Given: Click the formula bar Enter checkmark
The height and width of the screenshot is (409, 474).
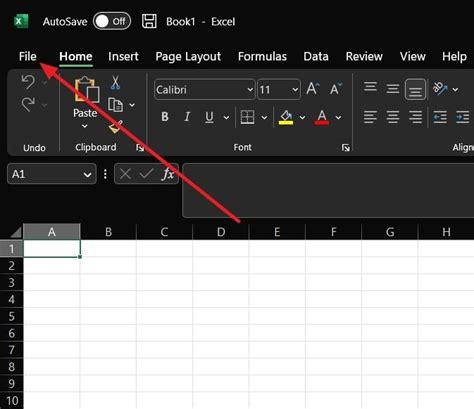Looking at the screenshot, I should click(146, 174).
